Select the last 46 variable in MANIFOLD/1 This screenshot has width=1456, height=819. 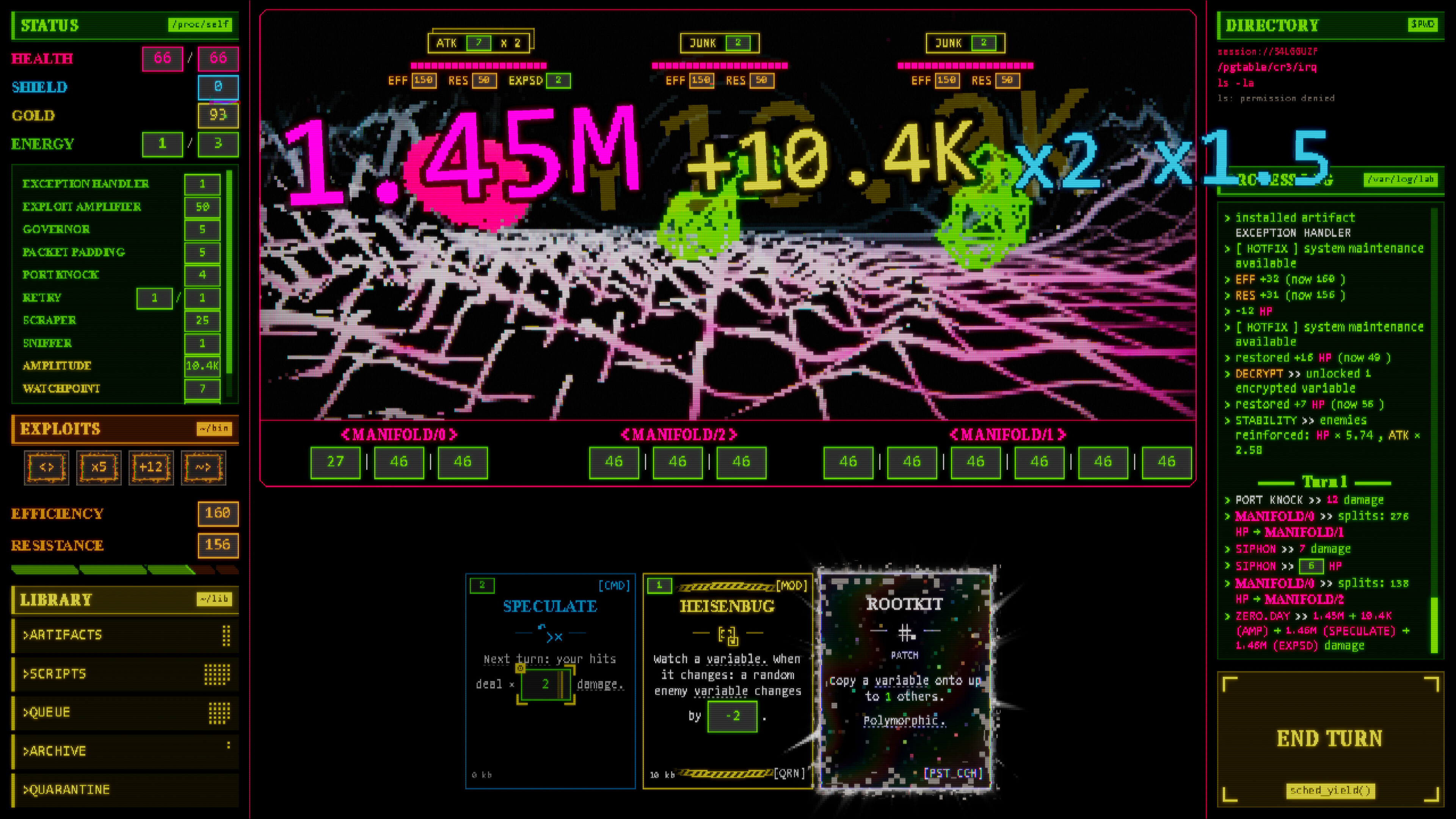click(x=1167, y=462)
